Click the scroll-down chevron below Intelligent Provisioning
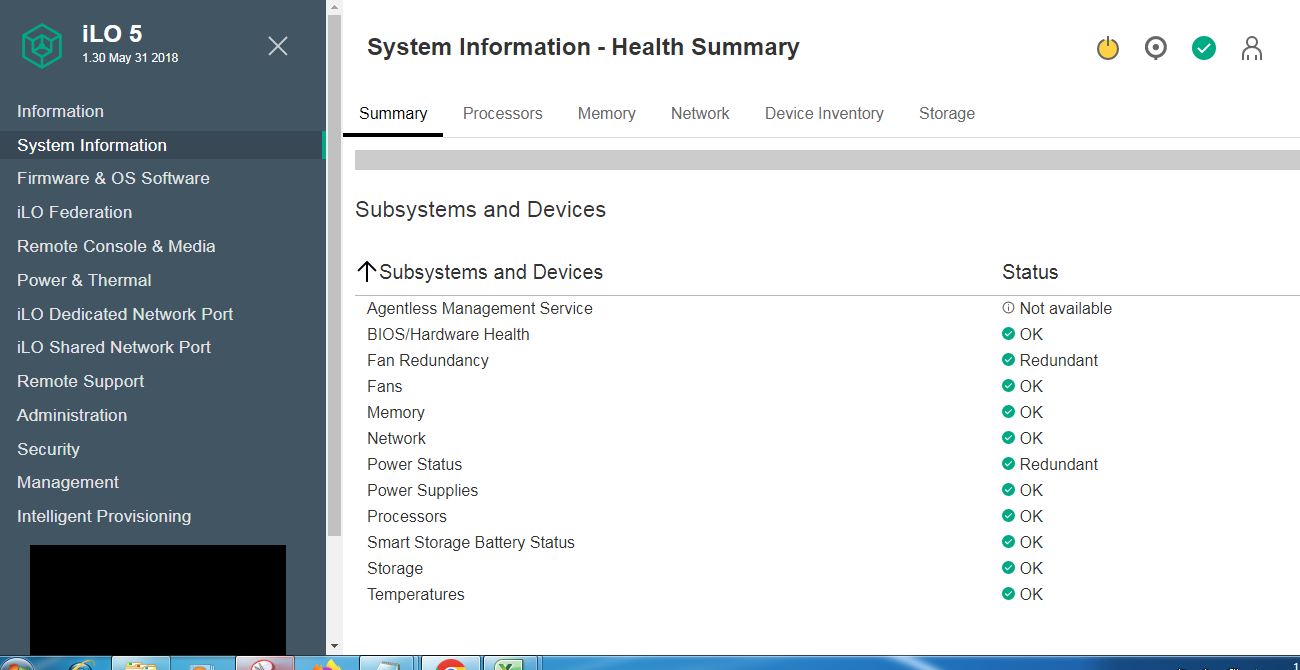 pos(333,645)
